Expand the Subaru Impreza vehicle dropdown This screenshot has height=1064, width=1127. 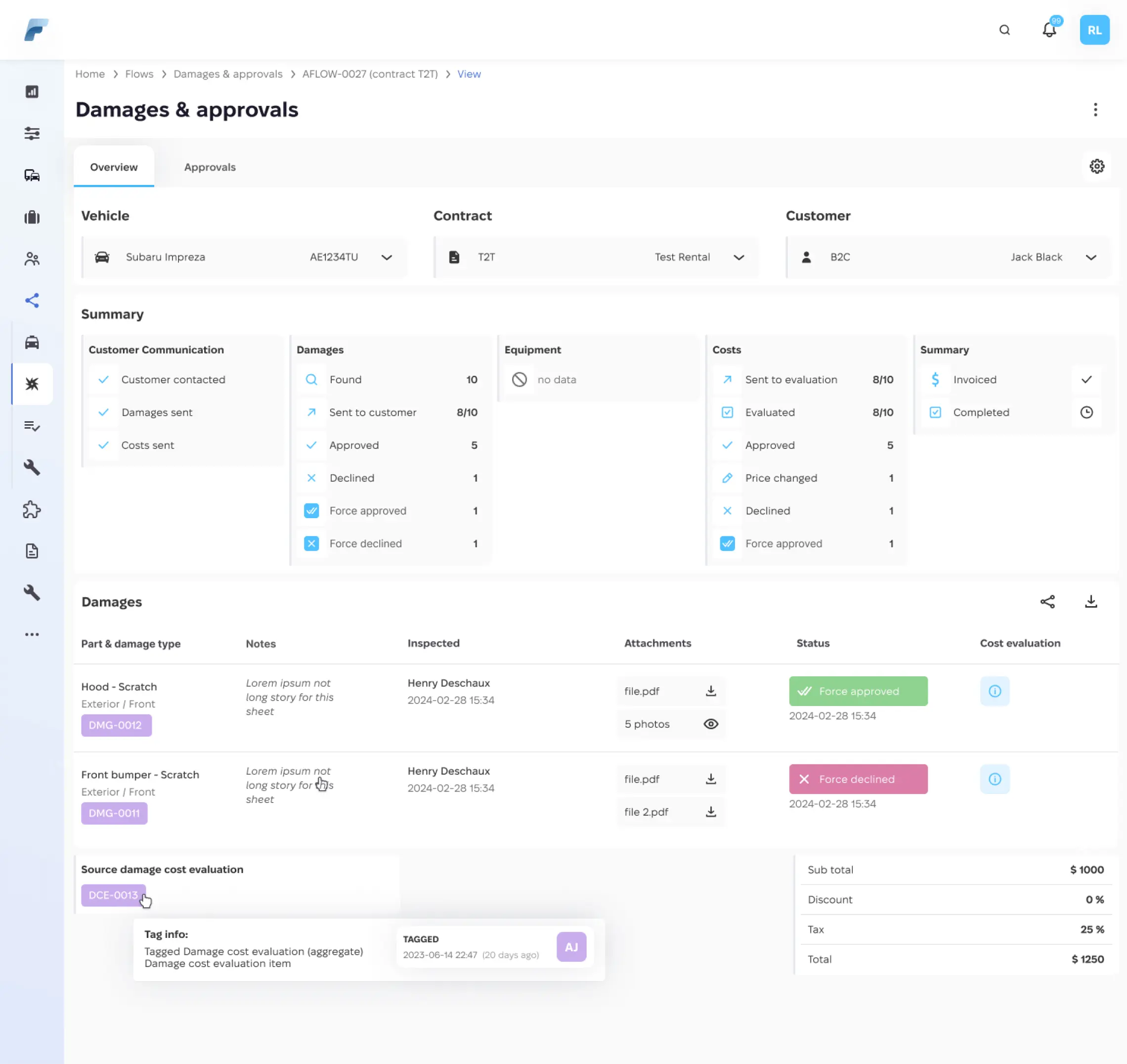pos(387,258)
